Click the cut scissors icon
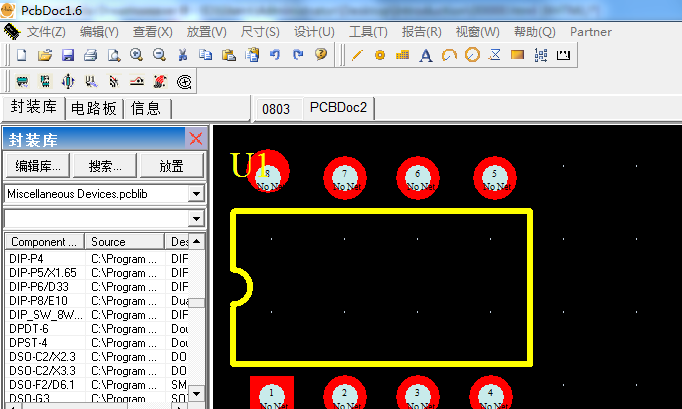The height and width of the screenshot is (409, 682). pos(183,55)
